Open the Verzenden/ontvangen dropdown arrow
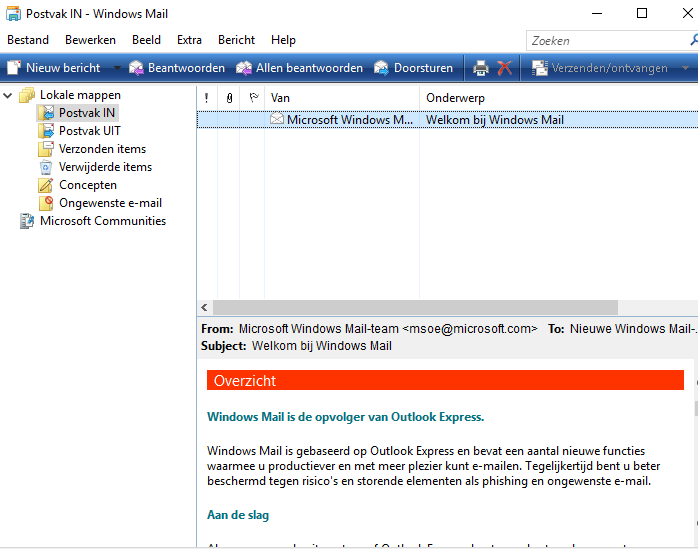Image resolution: width=698 pixels, height=549 pixels. point(685,68)
